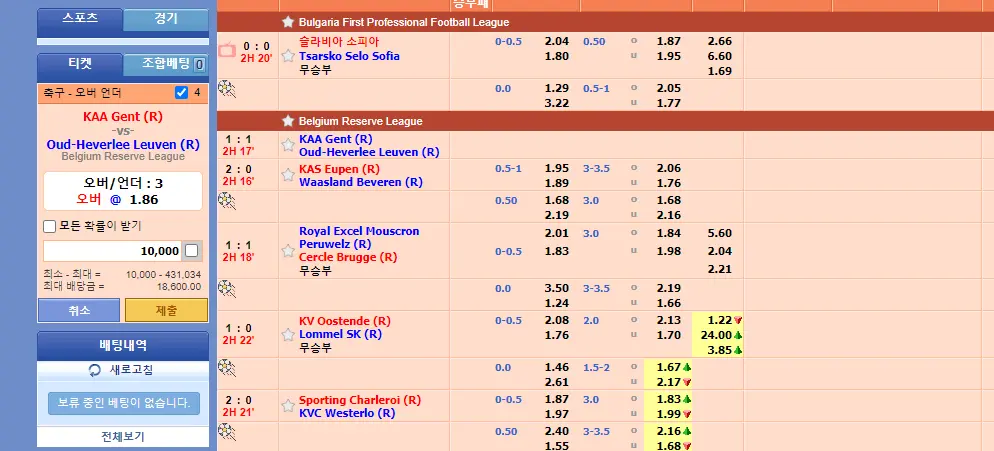Choose over odds 2.05
Screen dimensions: 994x451
coord(669,88)
